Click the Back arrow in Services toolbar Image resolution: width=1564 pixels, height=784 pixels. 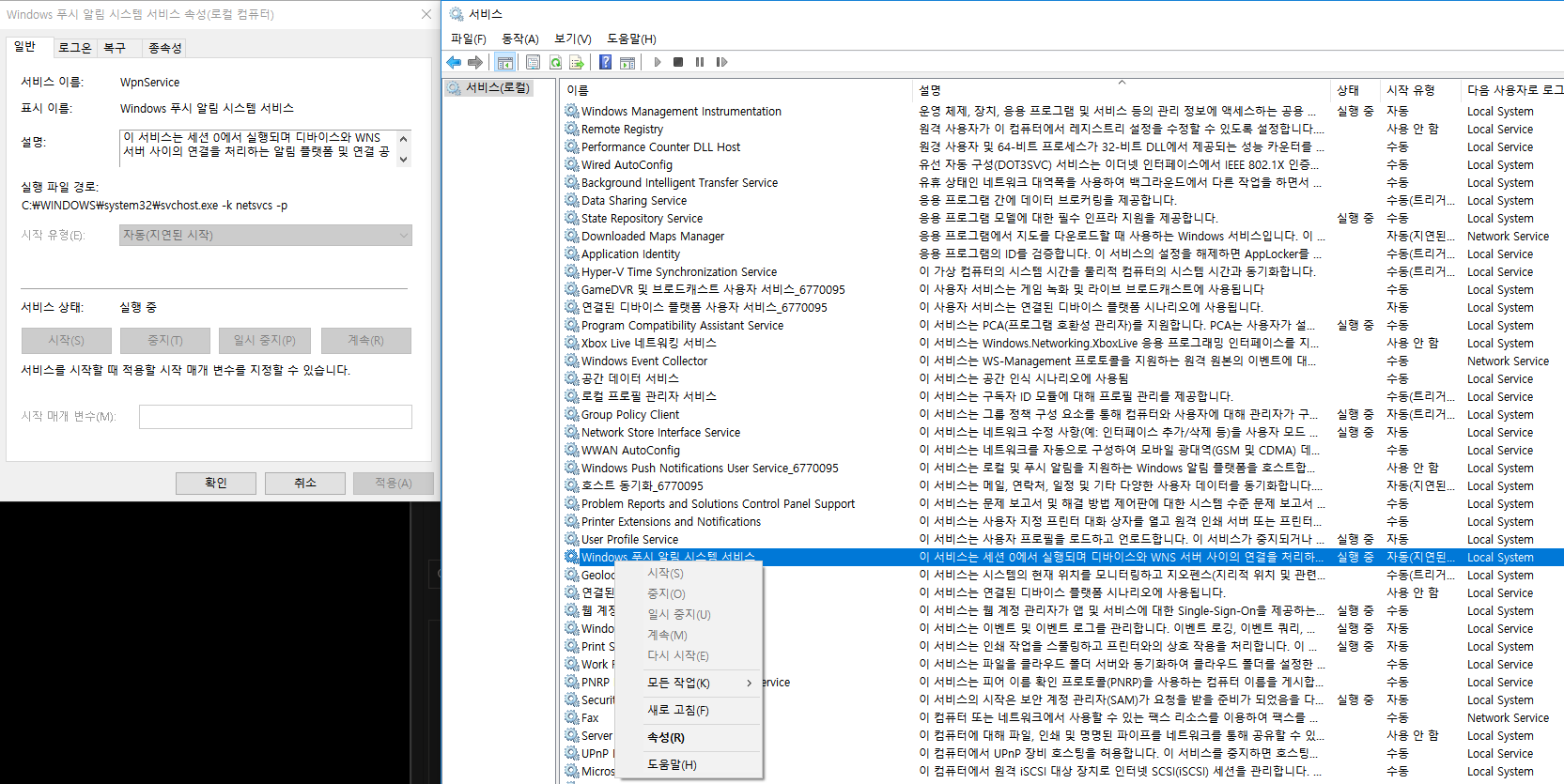tap(455, 62)
